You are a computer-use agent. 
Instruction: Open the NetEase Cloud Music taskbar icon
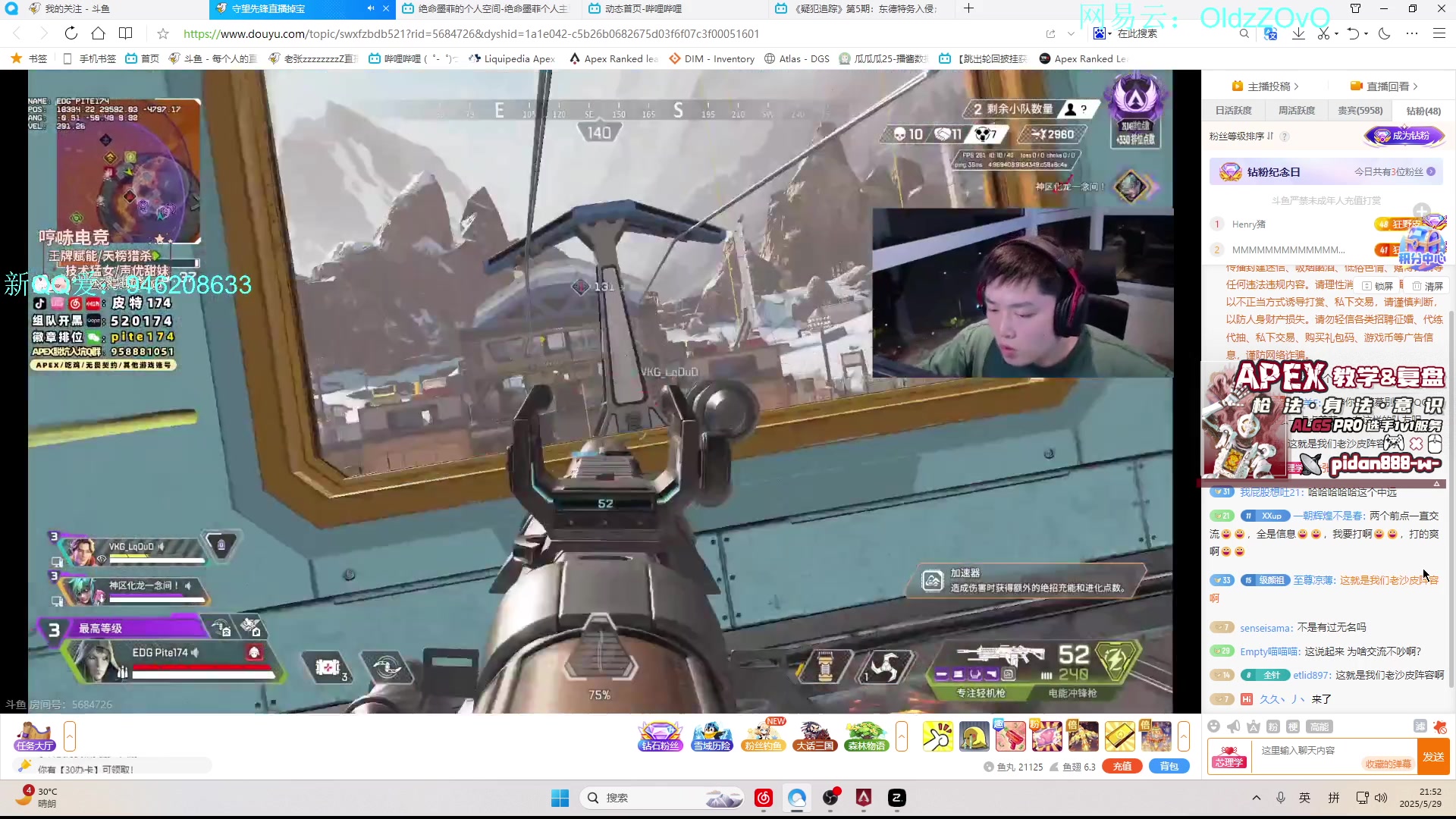click(764, 798)
